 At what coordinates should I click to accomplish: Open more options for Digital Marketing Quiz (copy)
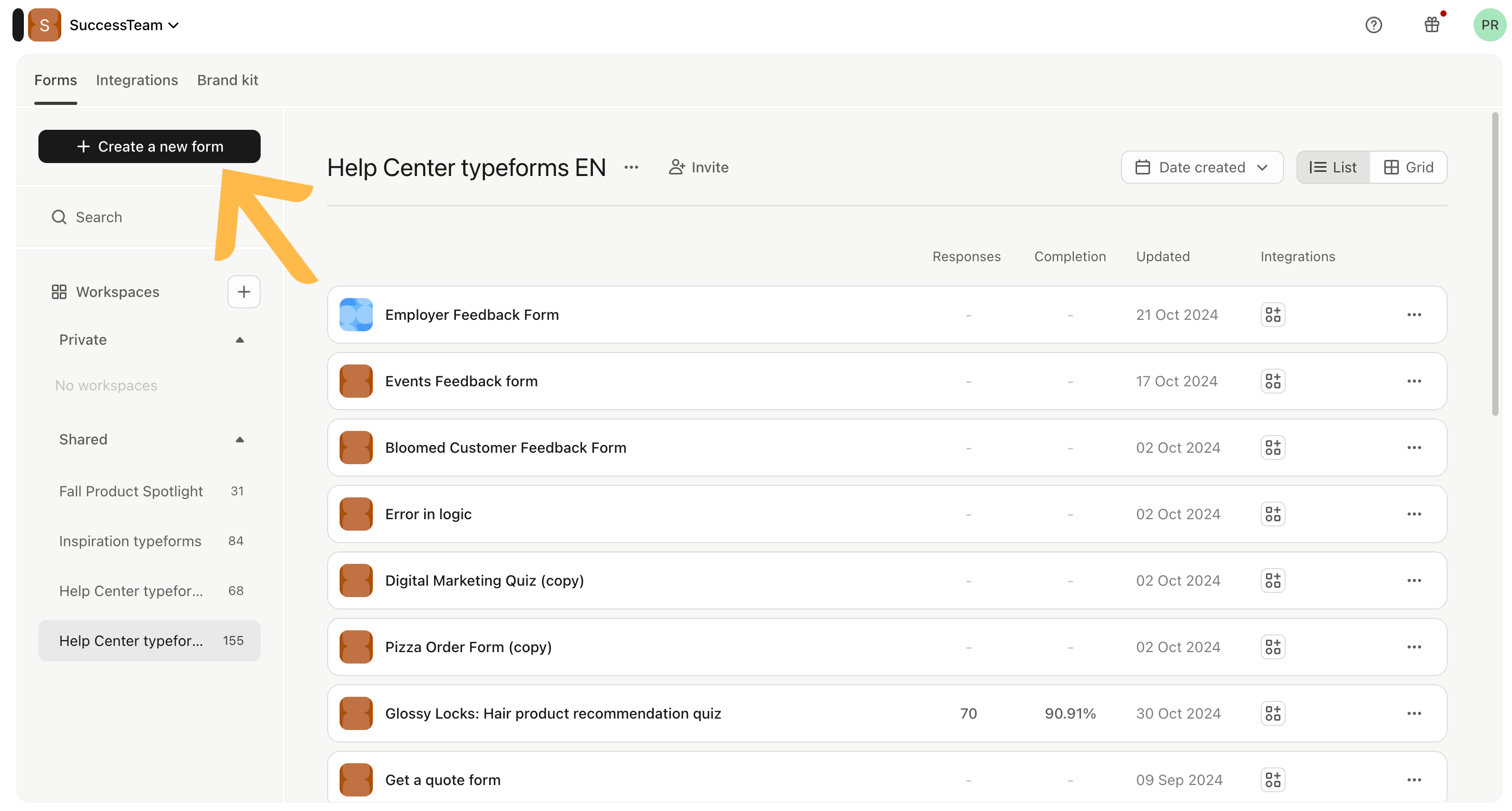pyautogui.click(x=1414, y=580)
